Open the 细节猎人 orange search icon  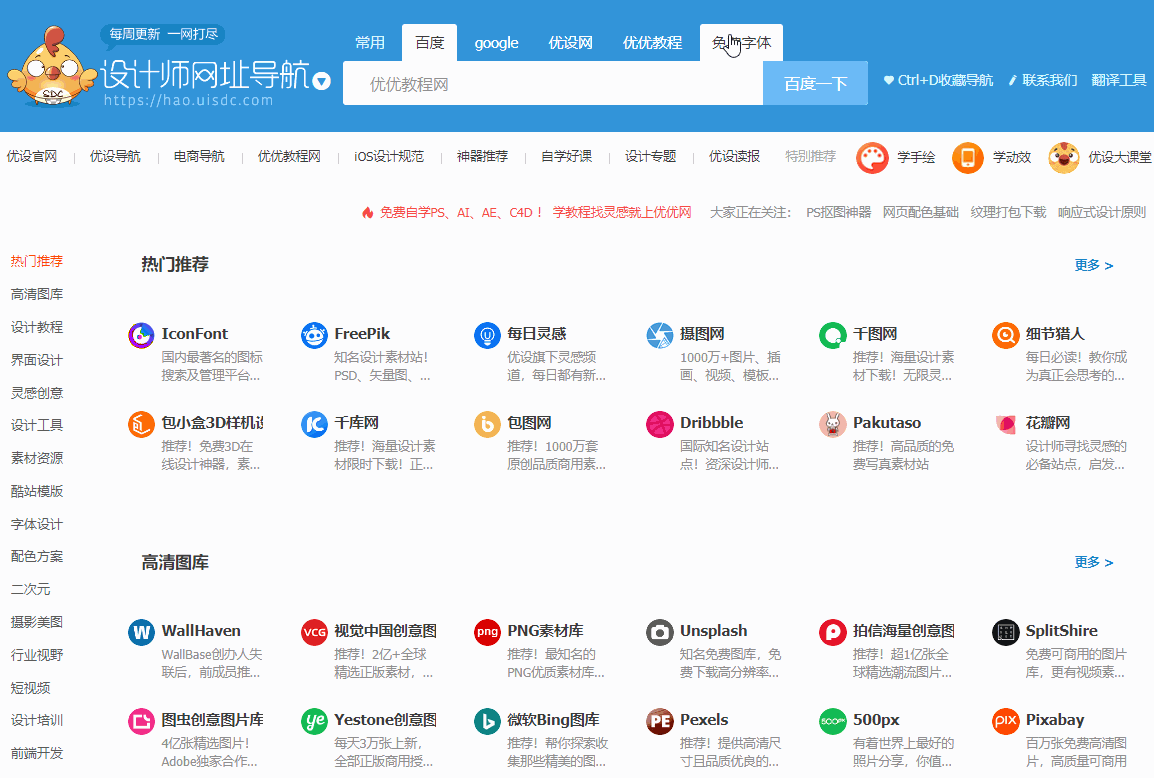coord(1005,335)
